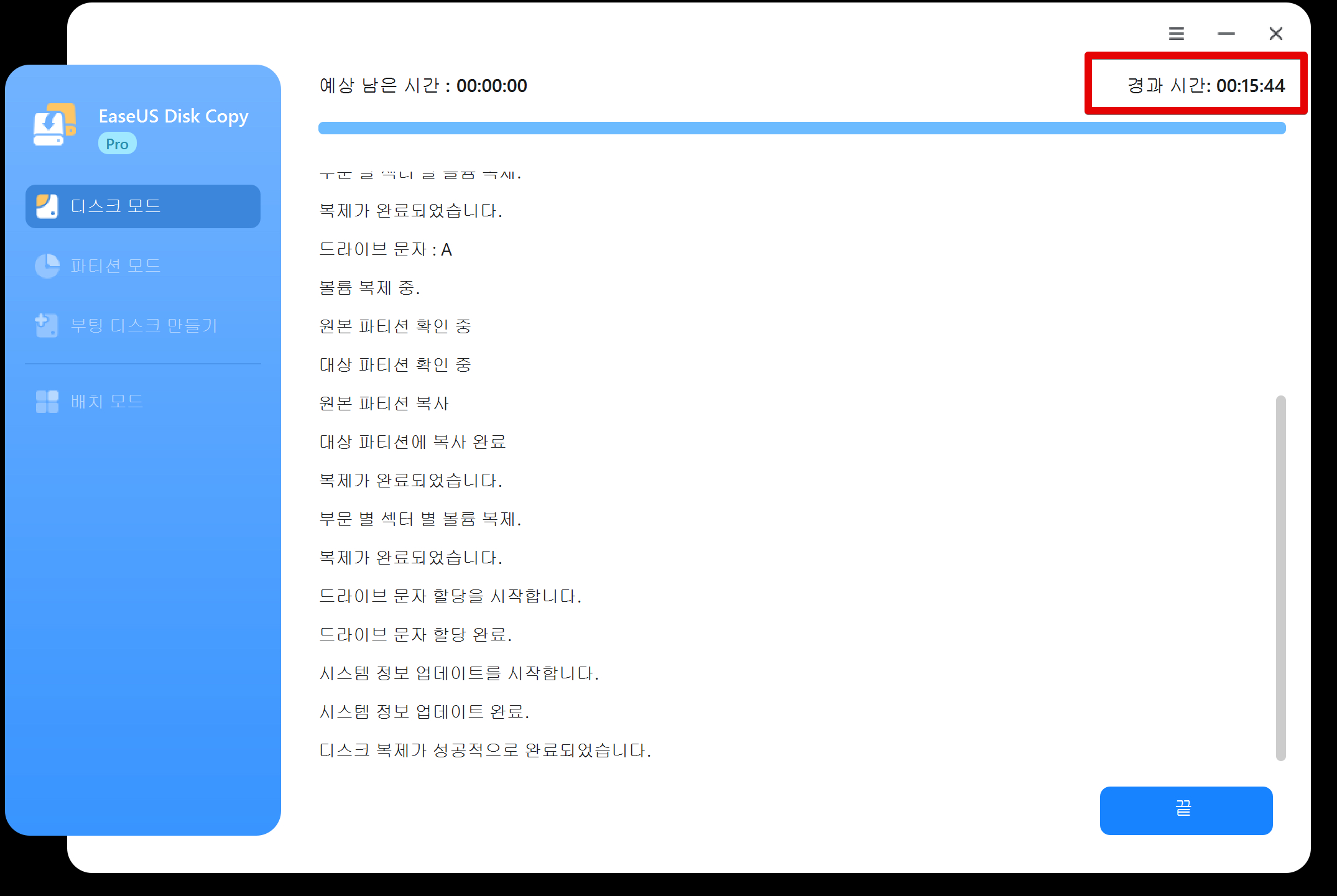
Task: Open 부팅 디스크 만들기 from the sidebar
Action: (144, 326)
